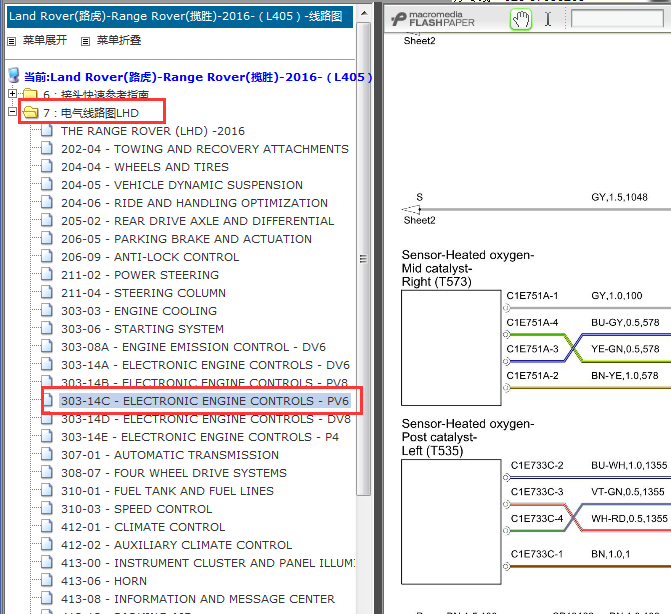Click scroll up arrow of tree scrollbar
Screen dimensions: 671x614
coord(363,13)
